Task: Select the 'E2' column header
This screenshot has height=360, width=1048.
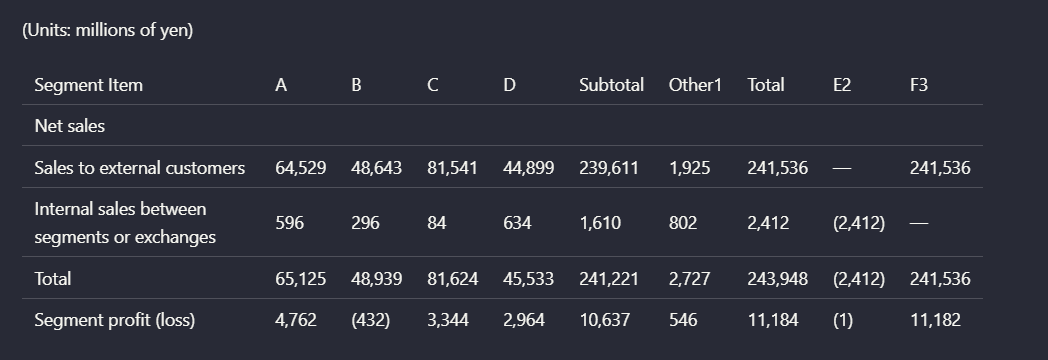Action: [x=842, y=85]
